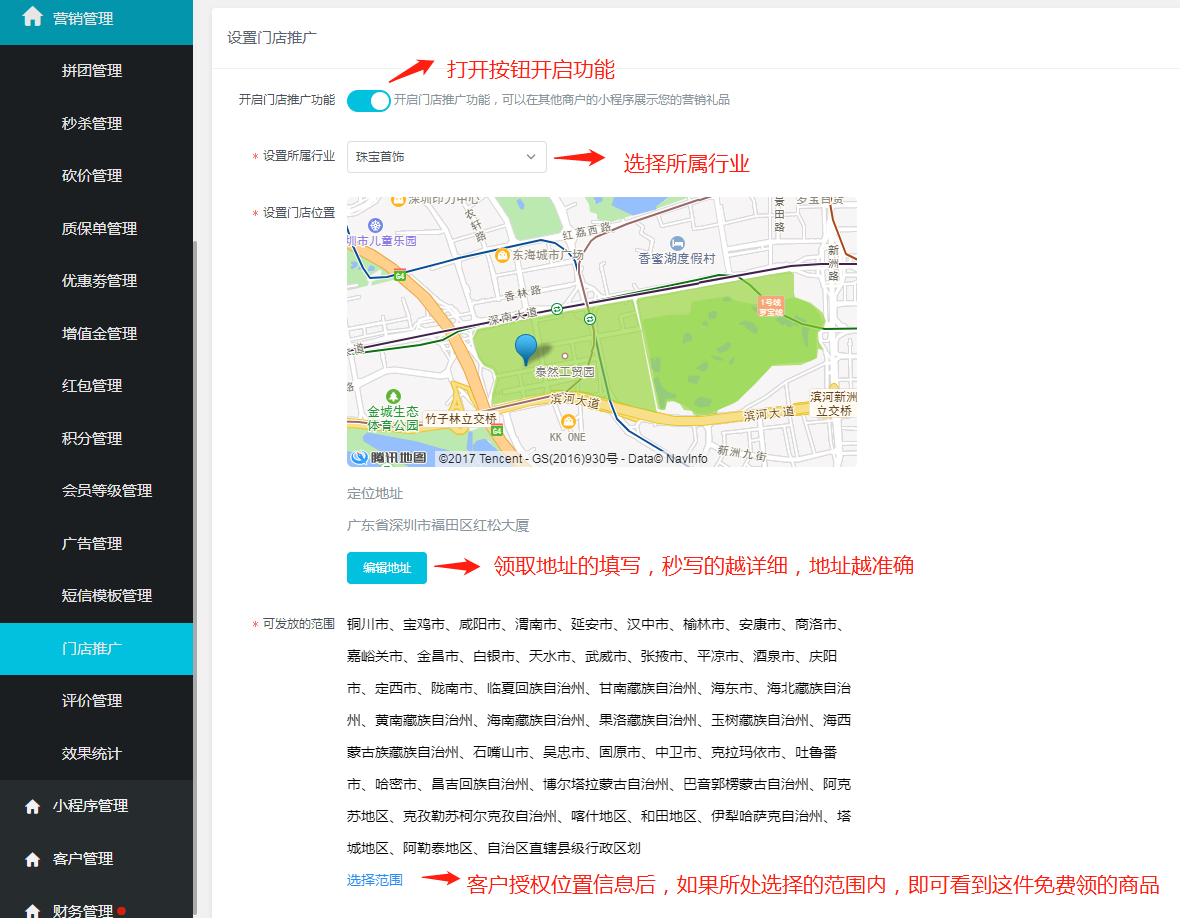Click the chevron arrow in 珠宝首饰 select box
The width and height of the screenshot is (1180, 918).
(x=530, y=157)
